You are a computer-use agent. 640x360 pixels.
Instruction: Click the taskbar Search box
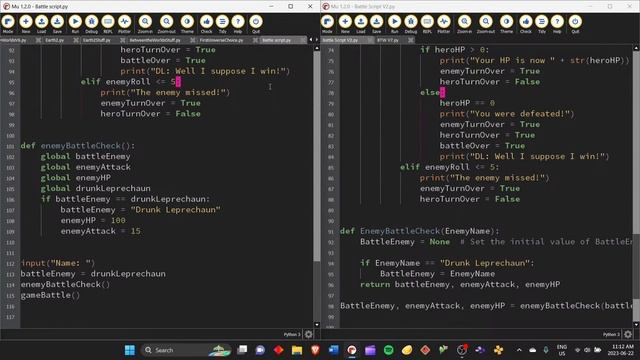pyautogui.click(x=187, y=350)
